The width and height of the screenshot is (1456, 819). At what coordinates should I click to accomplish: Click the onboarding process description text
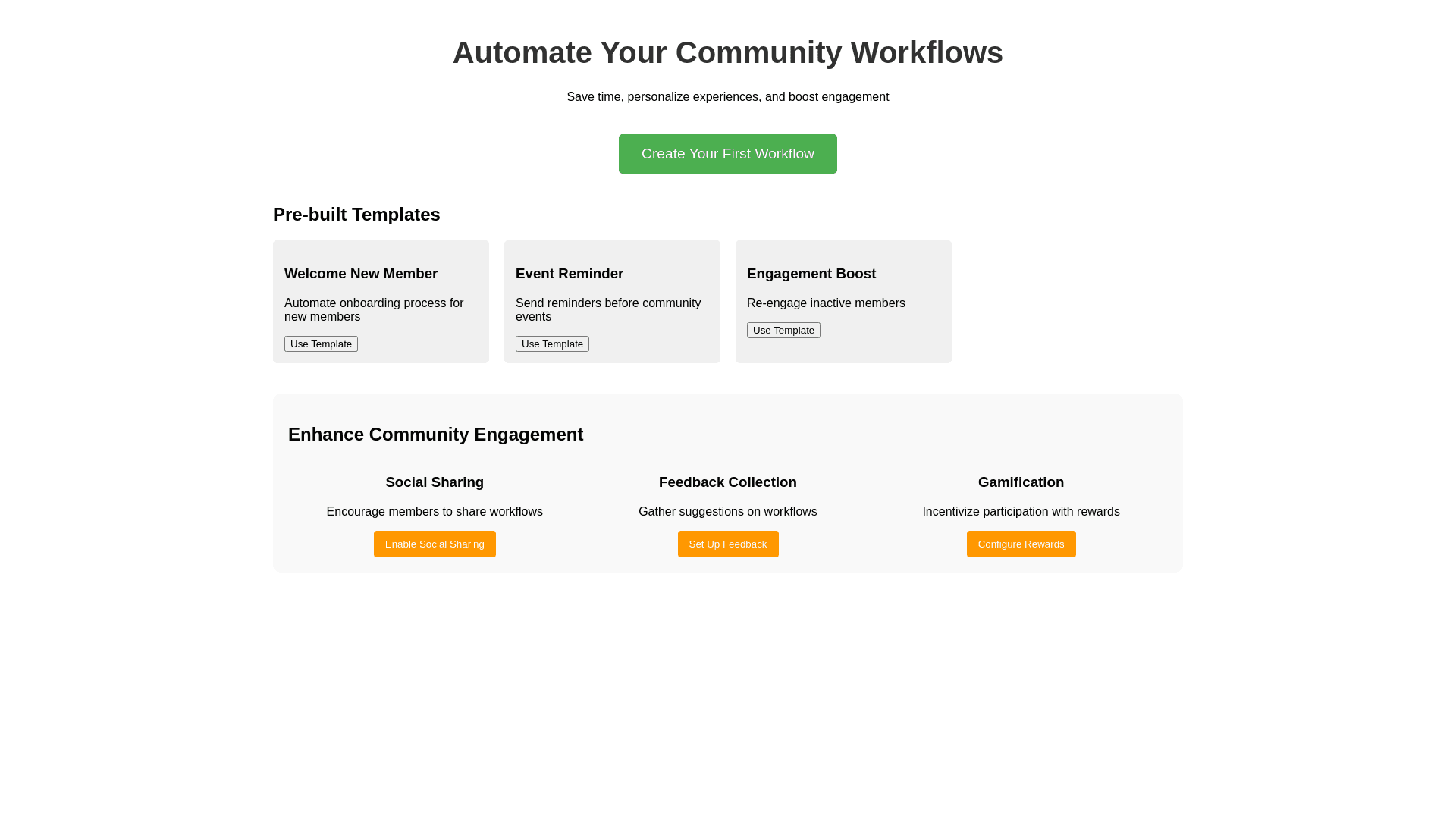(x=373, y=309)
